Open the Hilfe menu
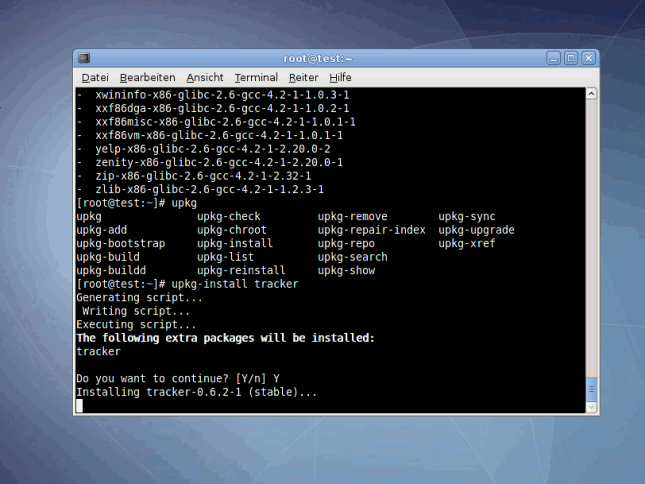This screenshot has height=484, width=645. click(340, 77)
